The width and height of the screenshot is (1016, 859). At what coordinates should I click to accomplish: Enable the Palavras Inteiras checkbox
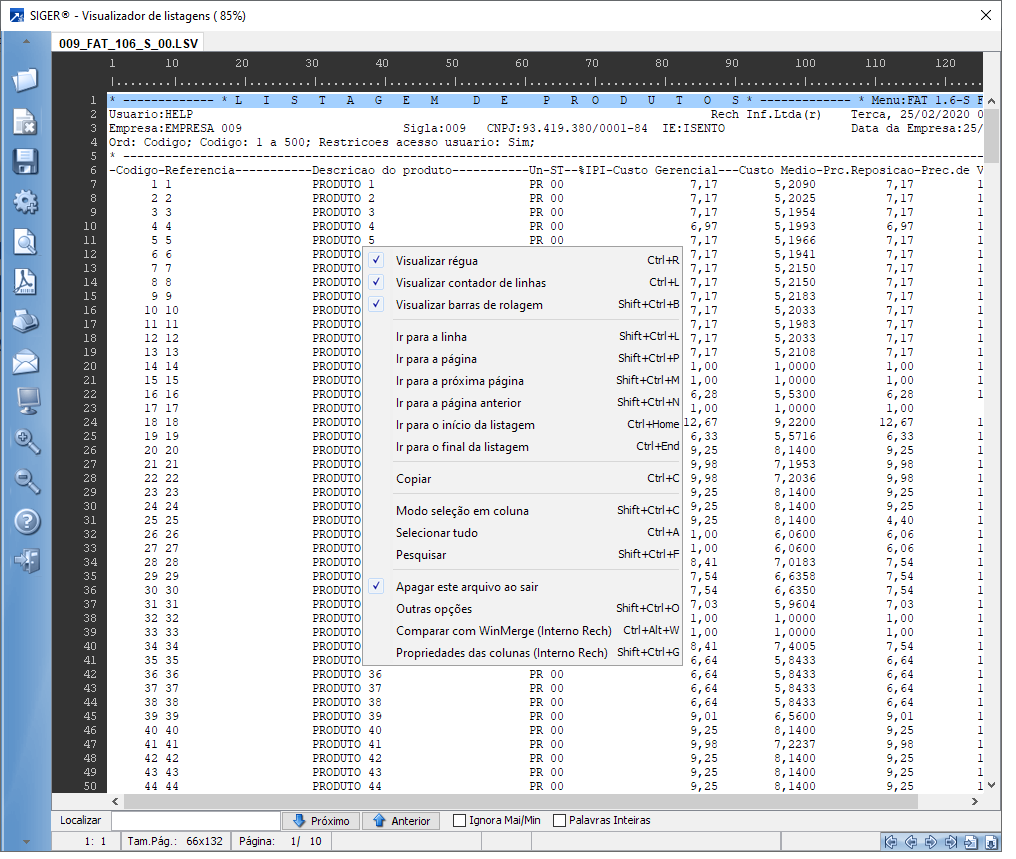click(x=559, y=821)
